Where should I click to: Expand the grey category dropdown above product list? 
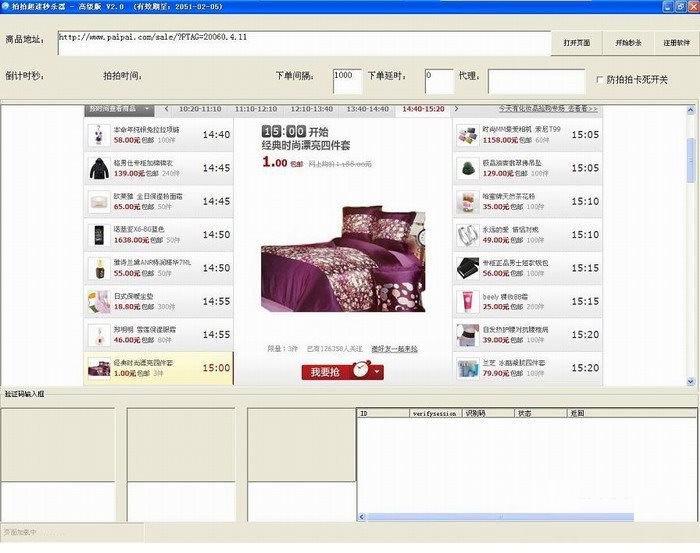pos(119,109)
